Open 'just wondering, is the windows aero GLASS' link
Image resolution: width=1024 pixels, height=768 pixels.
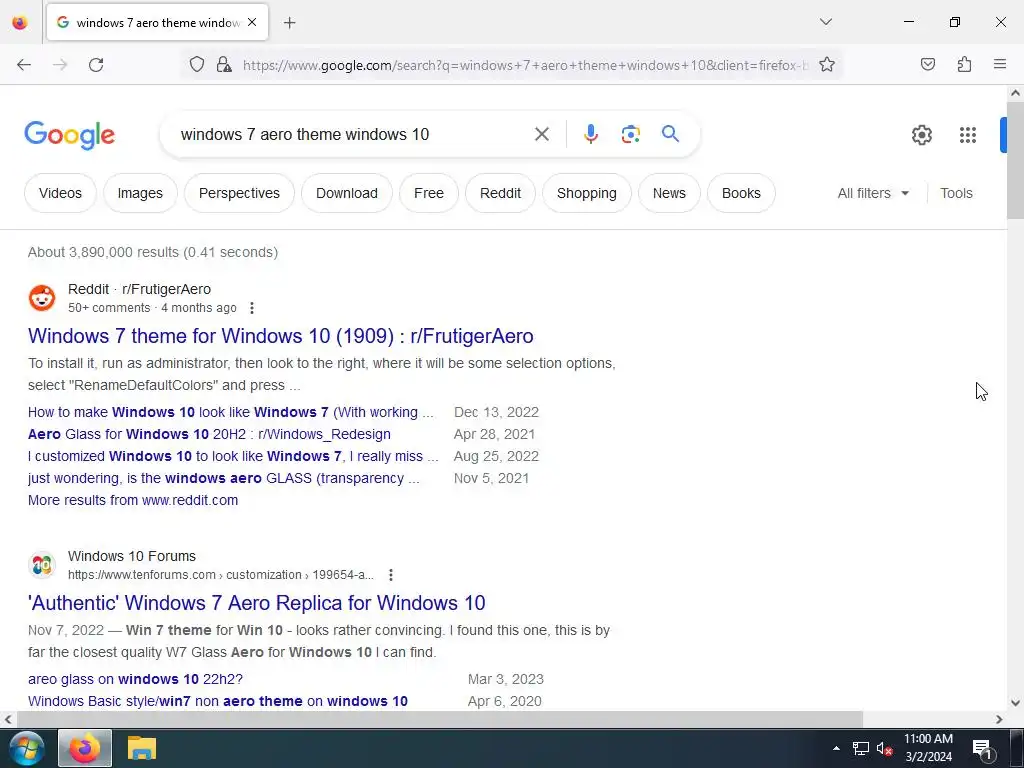(224, 479)
